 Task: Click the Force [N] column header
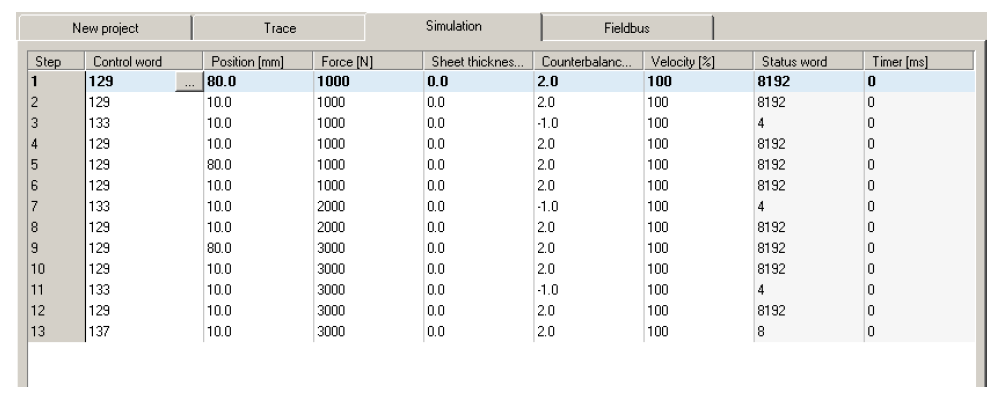point(368,62)
